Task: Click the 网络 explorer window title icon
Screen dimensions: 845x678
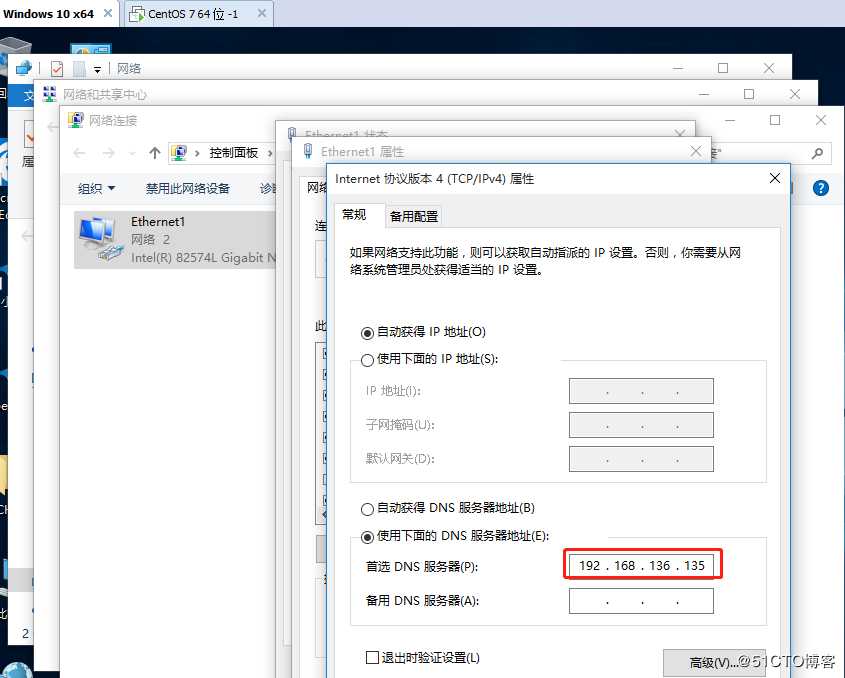Action: 23,68
